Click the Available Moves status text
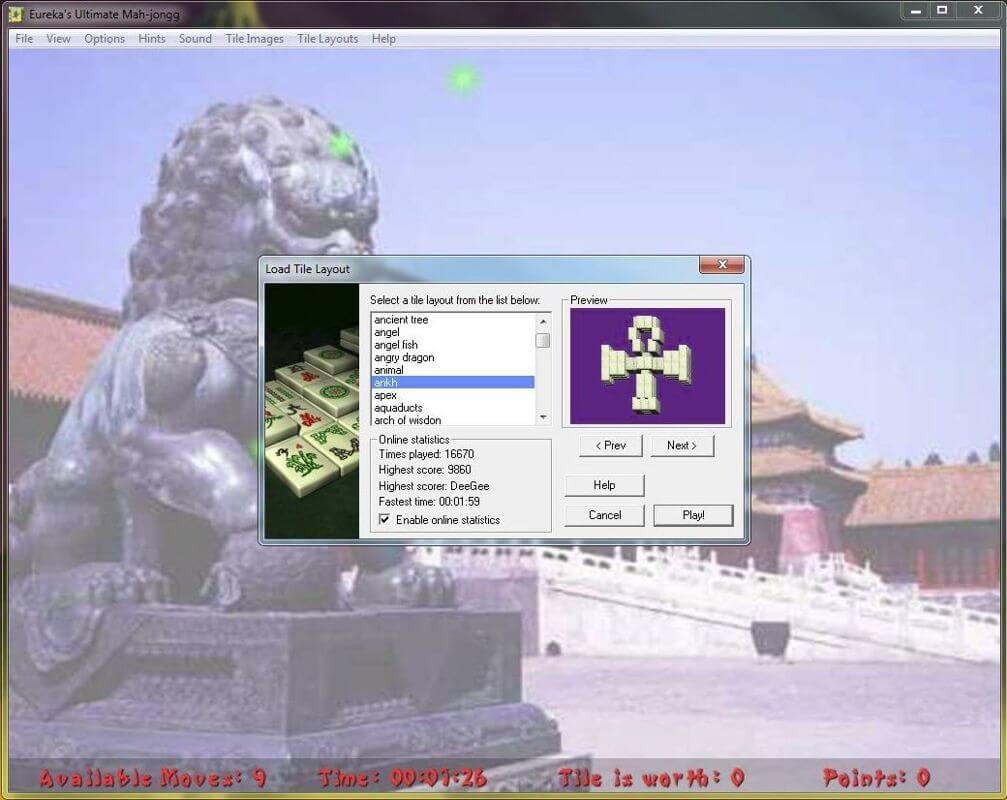The width and height of the screenshot is (1007, 800). 153,778
